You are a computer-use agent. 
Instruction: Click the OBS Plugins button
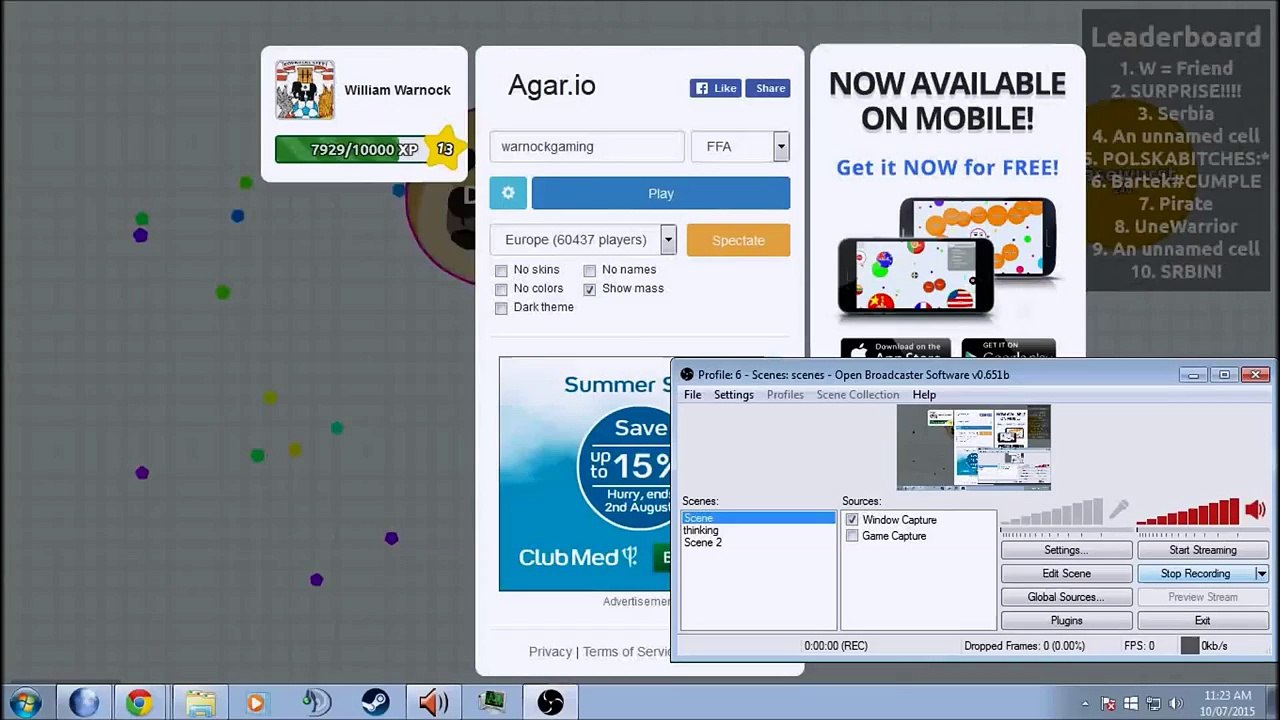click(1066, 621)
